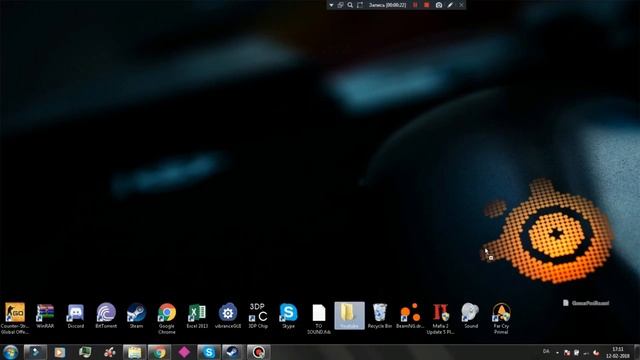The image size is (640, 360).
Task: Switch to Google Chrome in the taskbar
Action: (x=159, y=352)
